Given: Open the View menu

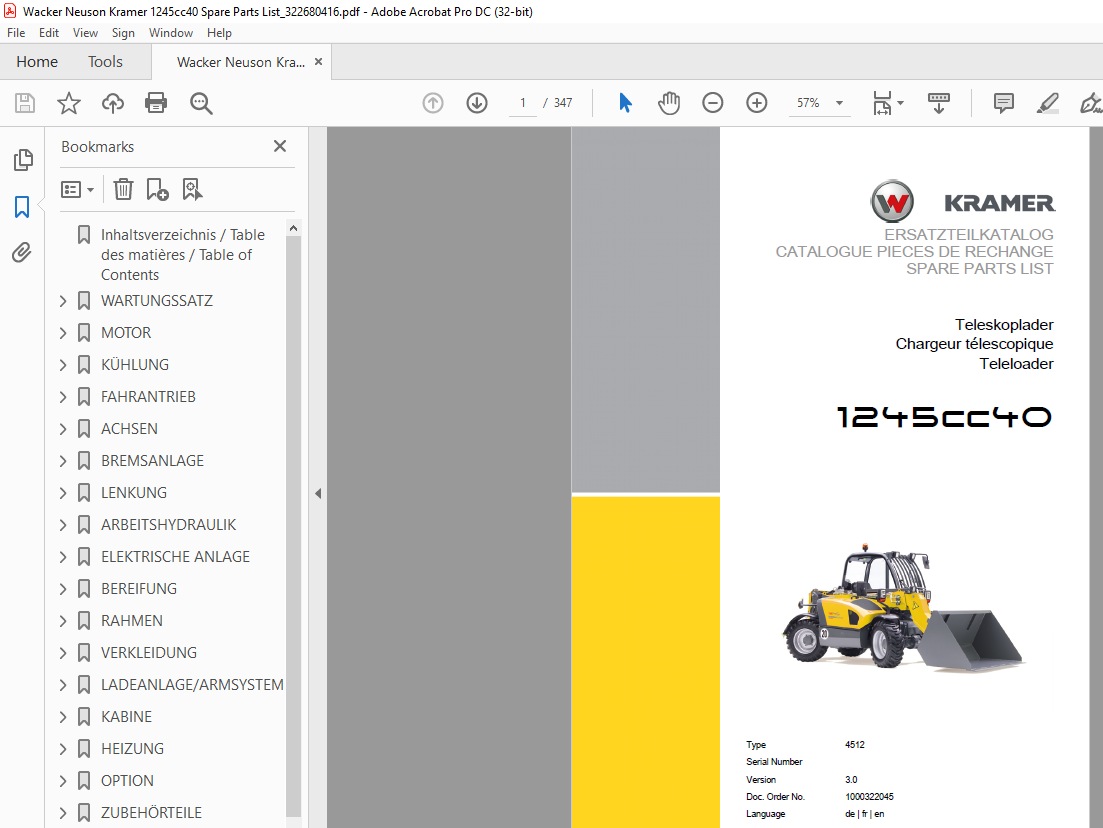Looking at the screenshot, I should coord(85,33).
